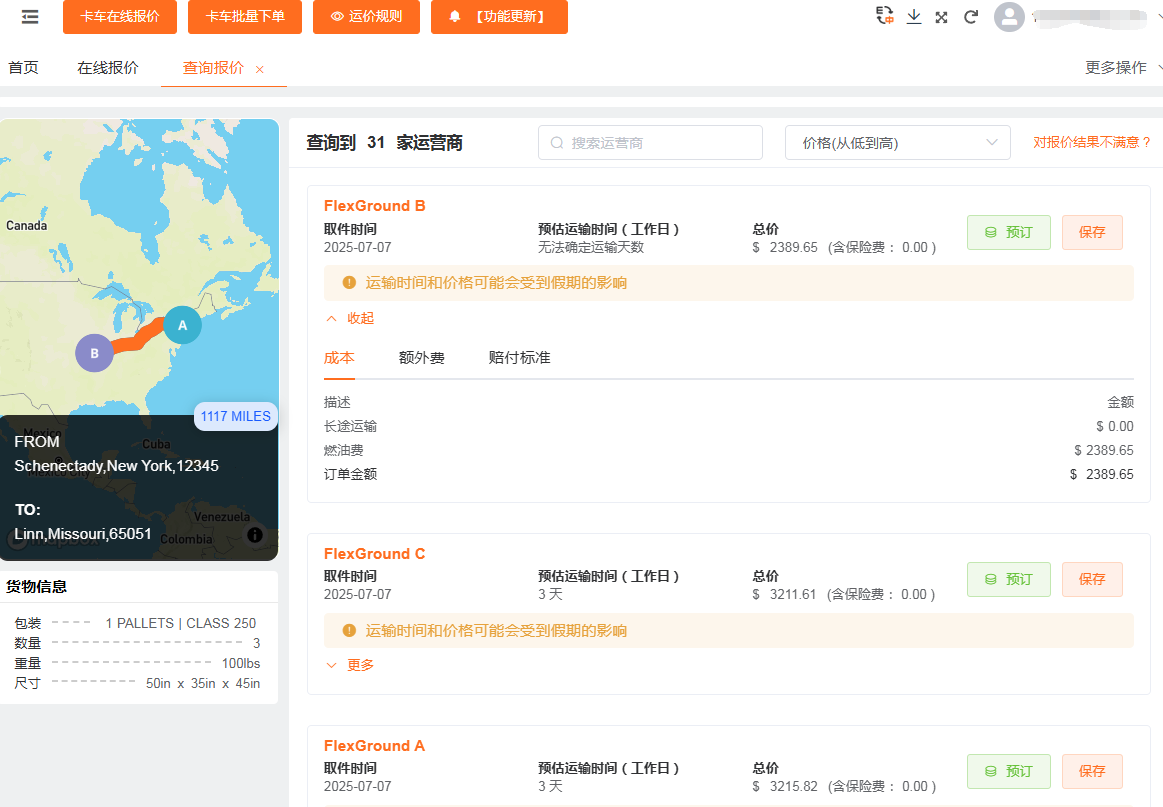
Task: Click marker B on the map
Action: [x=94, y=353]
